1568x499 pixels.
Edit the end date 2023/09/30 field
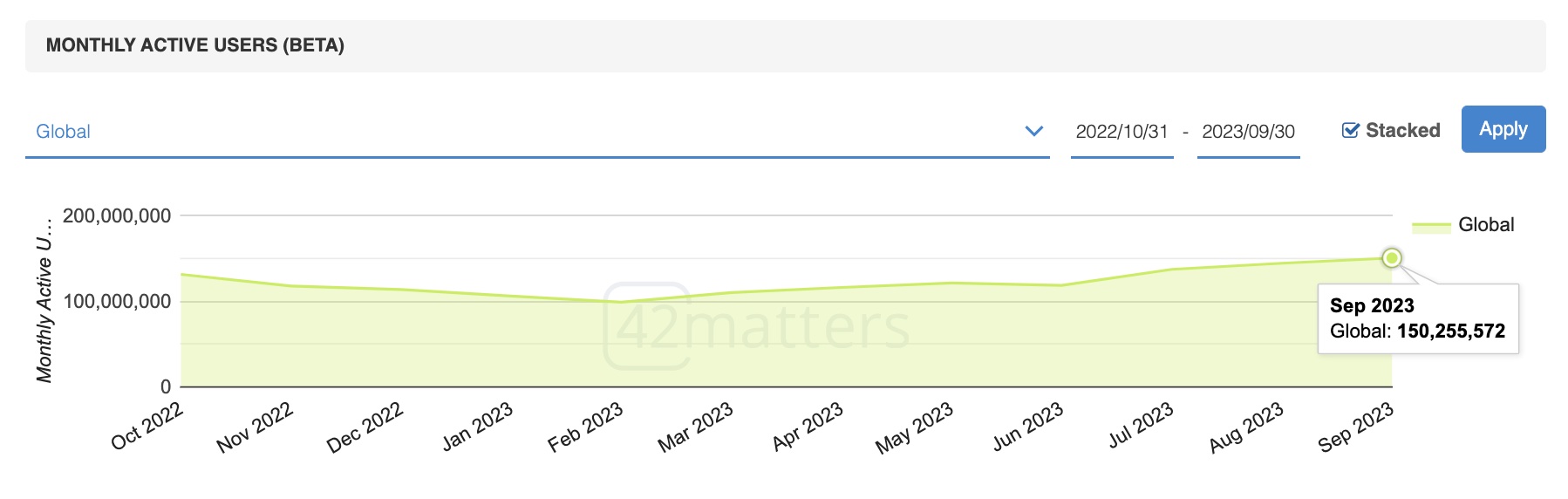(1248, 132)
